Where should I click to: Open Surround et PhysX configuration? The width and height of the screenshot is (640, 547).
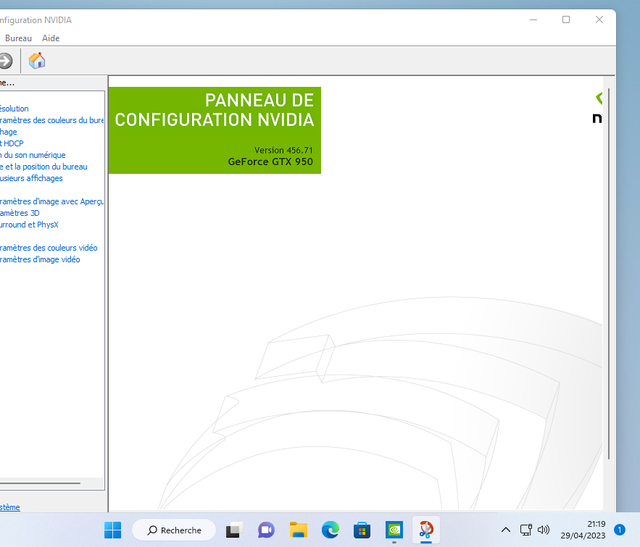29,225
